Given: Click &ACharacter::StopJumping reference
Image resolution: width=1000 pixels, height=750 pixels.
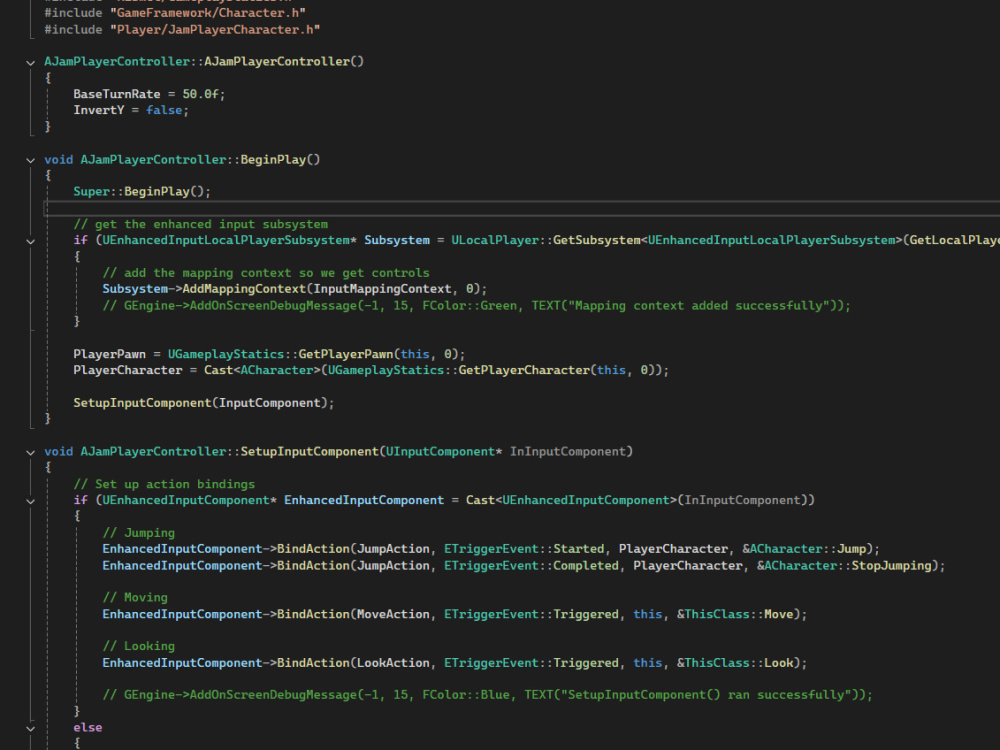Looking at the screenshot, I should click(x=844, y=566).
